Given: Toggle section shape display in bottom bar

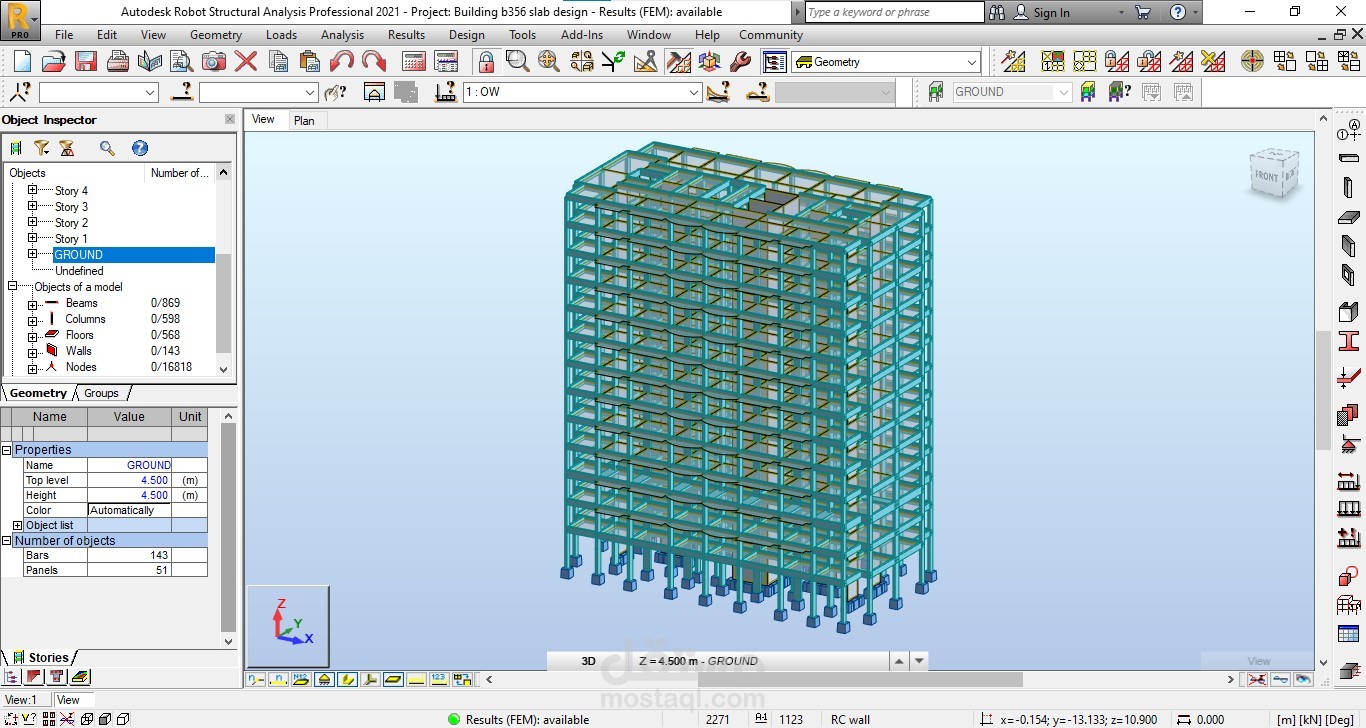Looking at the screenshot, I should [x=371, y=679].
